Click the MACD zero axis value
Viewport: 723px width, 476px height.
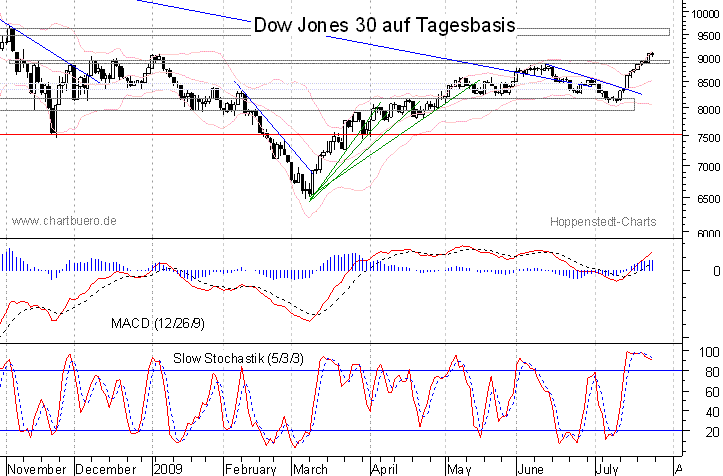coord(717,271)
